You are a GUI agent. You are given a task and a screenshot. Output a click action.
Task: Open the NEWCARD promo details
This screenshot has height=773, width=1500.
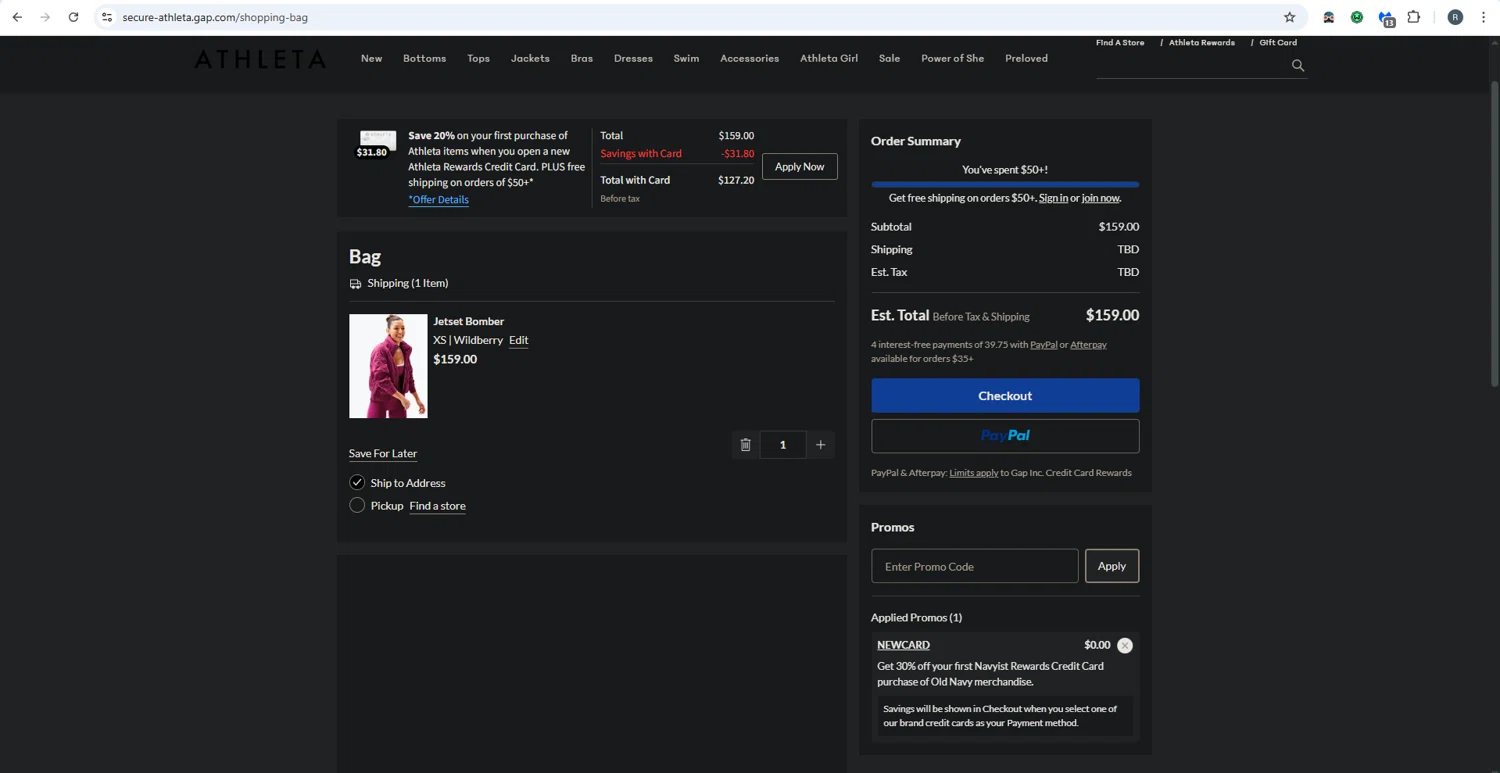tap(903, 645)
